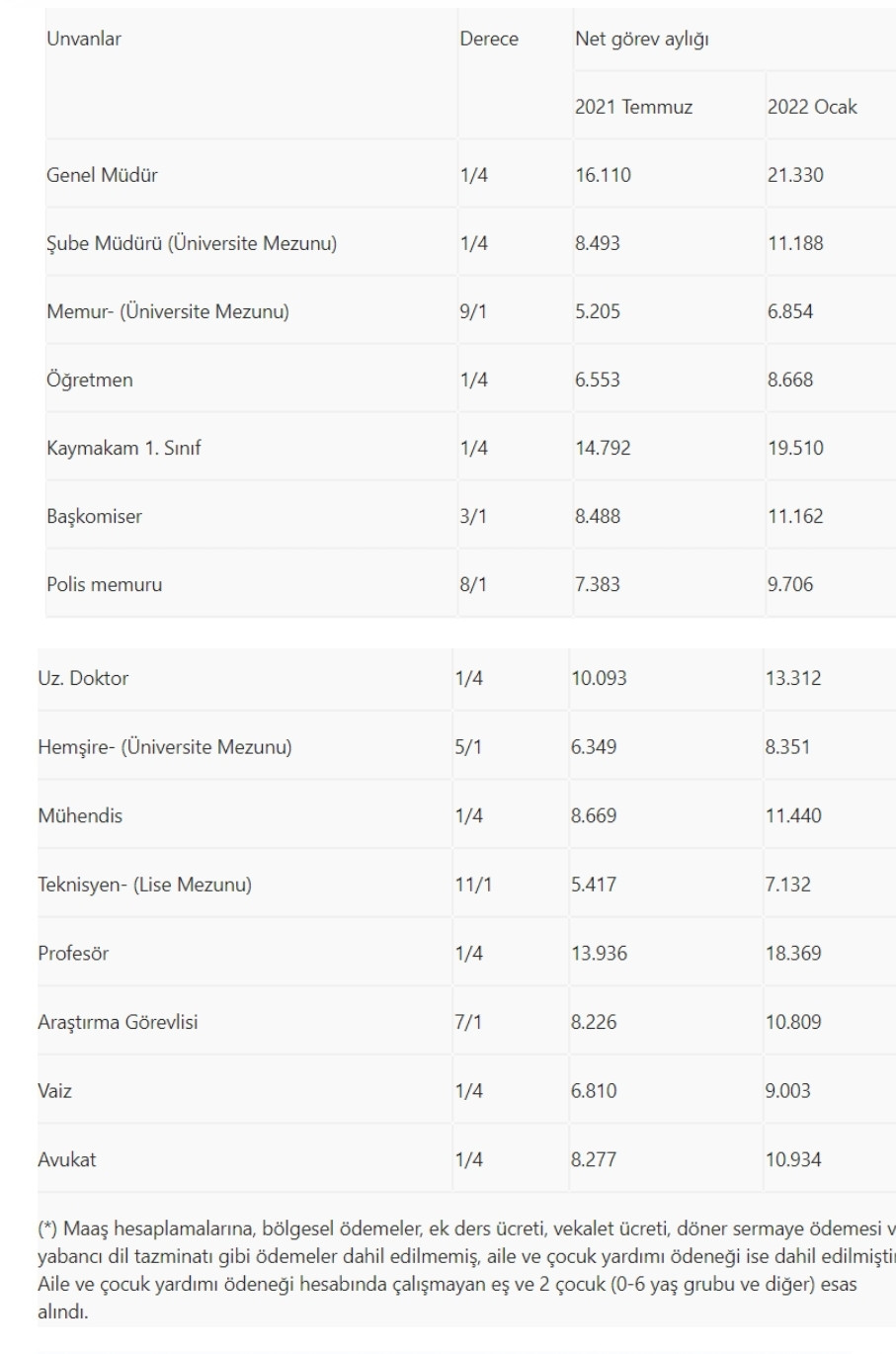Viewport: 896px width, 1354px height.
Task: Select the "Uz. Doktor" row title
Action: tap(83, 678)
